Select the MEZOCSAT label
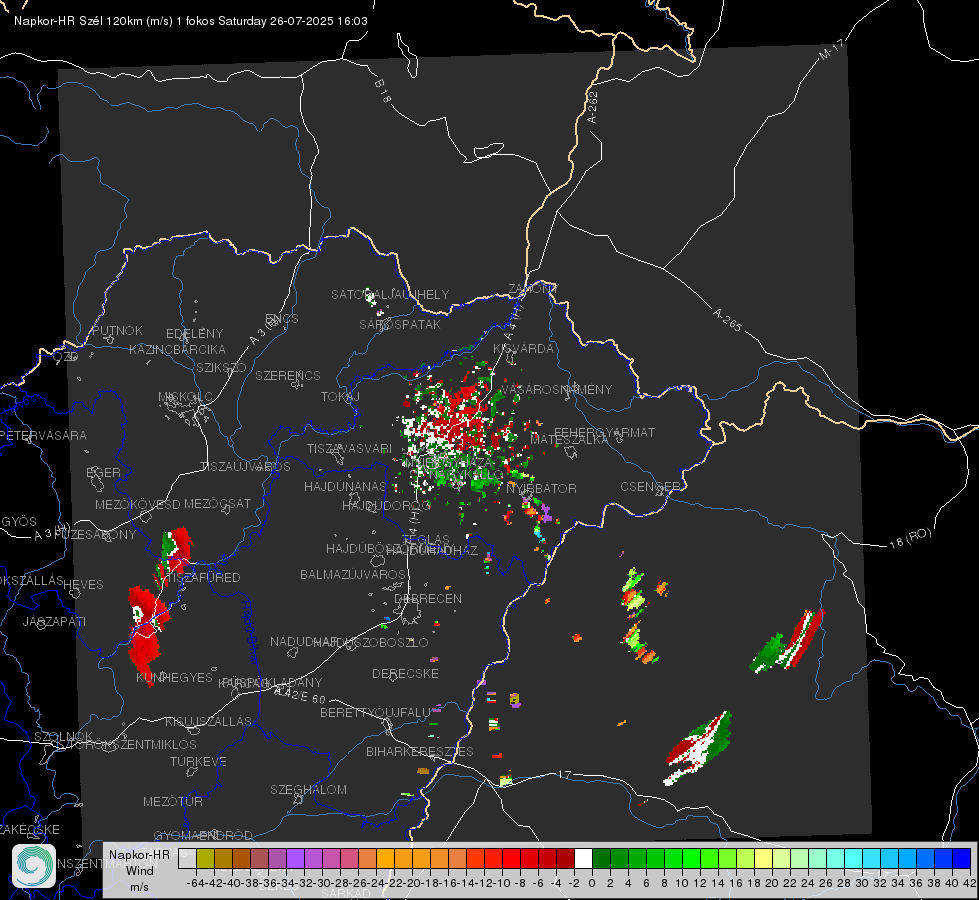This screenshot has width=979, height=900. point(217,503)
